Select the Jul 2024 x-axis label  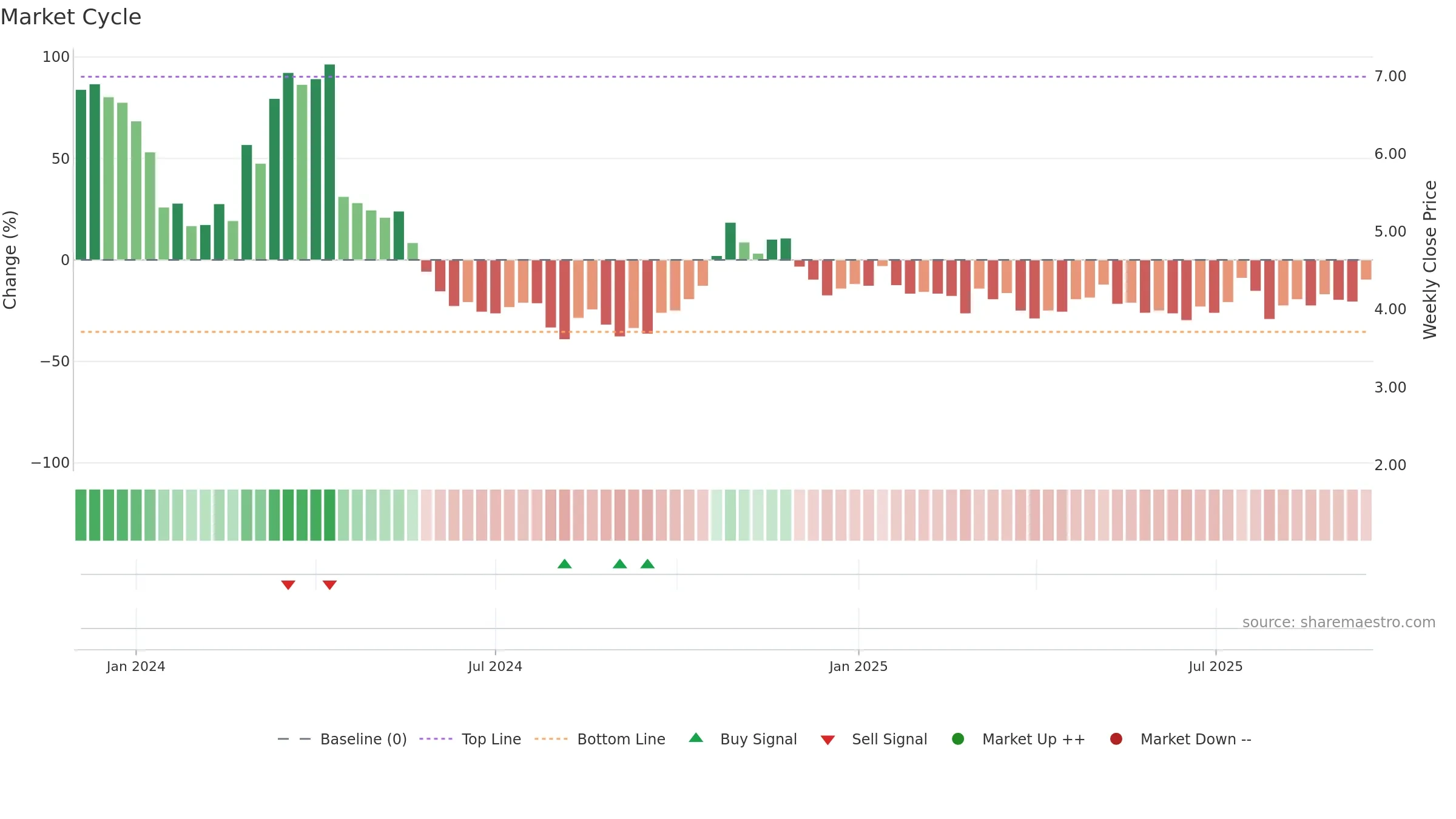click(495, 666)
